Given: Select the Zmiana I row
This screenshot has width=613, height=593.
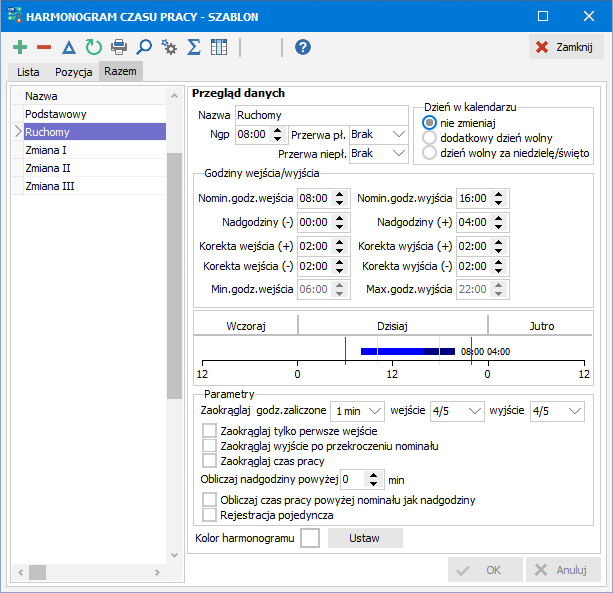Looking at the screenshot, I should click(x=95, y=150).
